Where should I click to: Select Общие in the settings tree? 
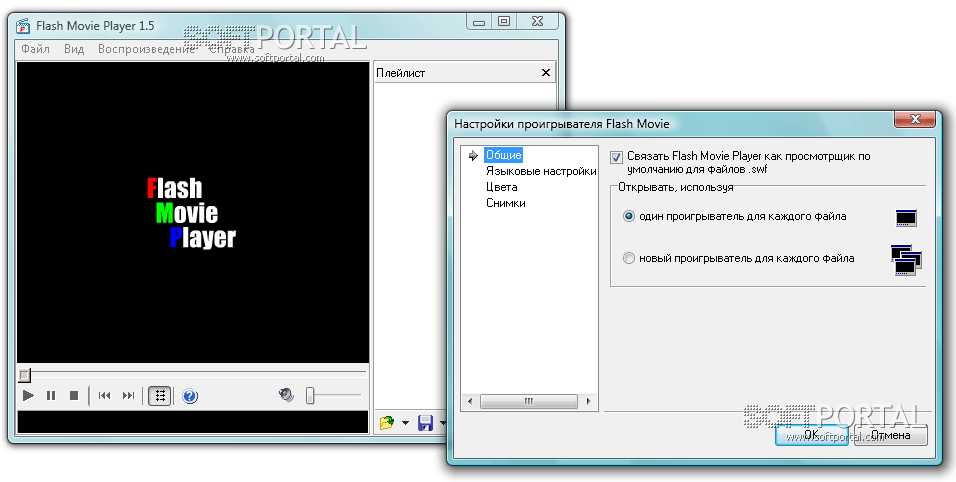pos(504,155)
